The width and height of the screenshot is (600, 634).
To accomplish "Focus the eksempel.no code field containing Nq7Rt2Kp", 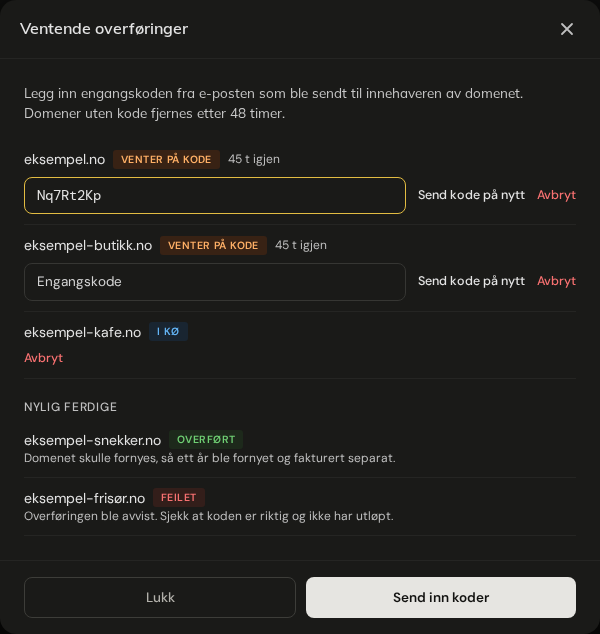I will click(x=215, y=195).
